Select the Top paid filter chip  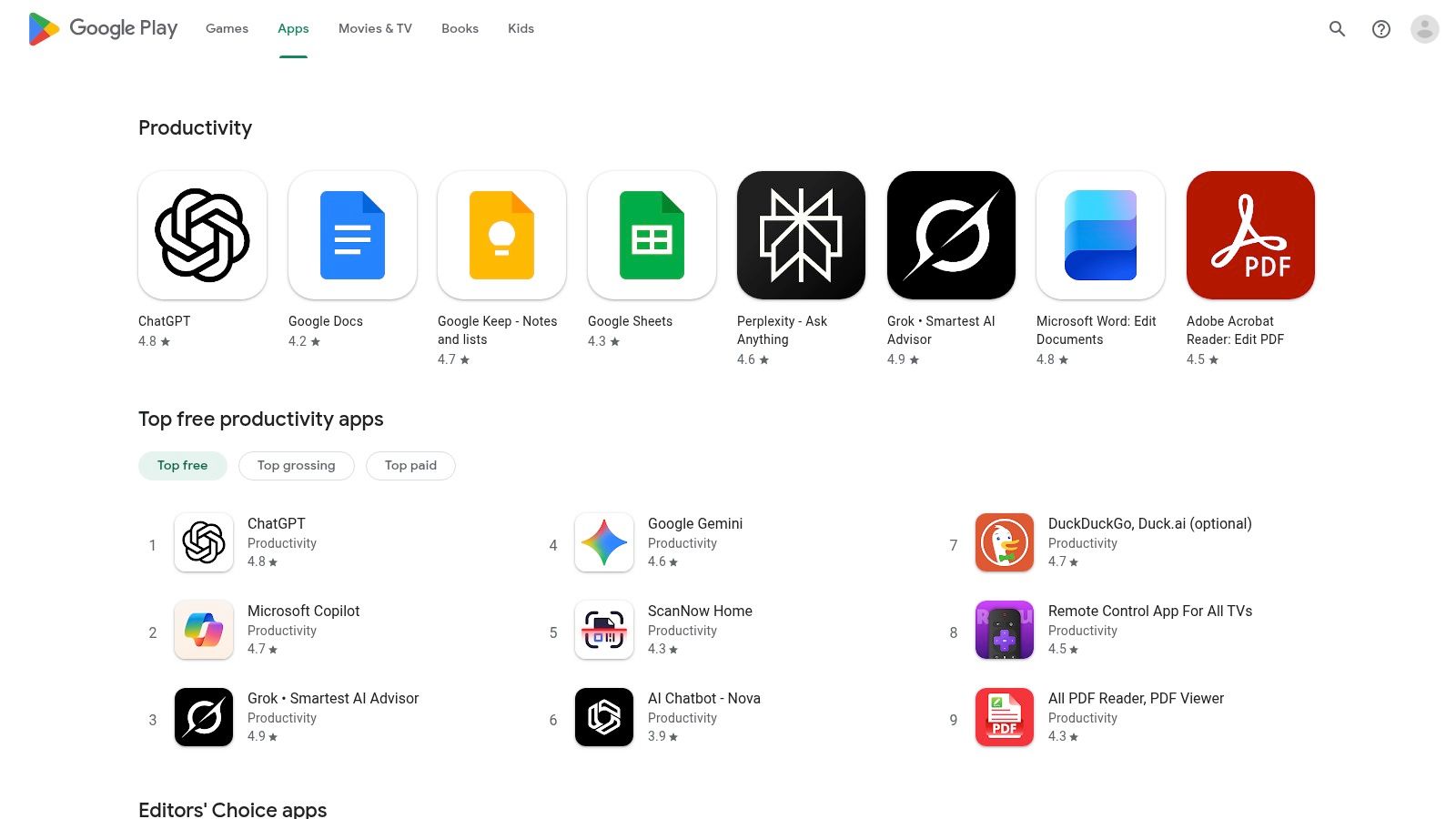pyautogui.click(x=410, y=465)
